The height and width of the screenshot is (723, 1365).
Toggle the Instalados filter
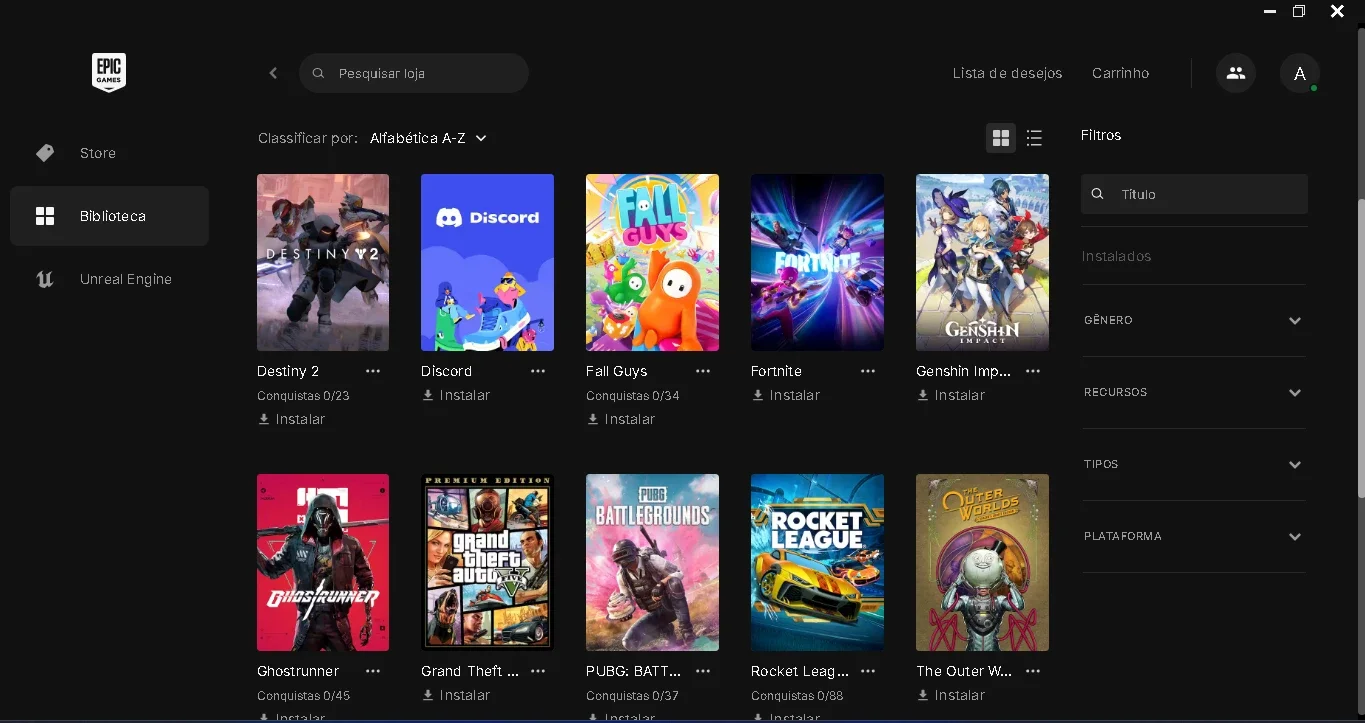click(x=1116, y=256)
